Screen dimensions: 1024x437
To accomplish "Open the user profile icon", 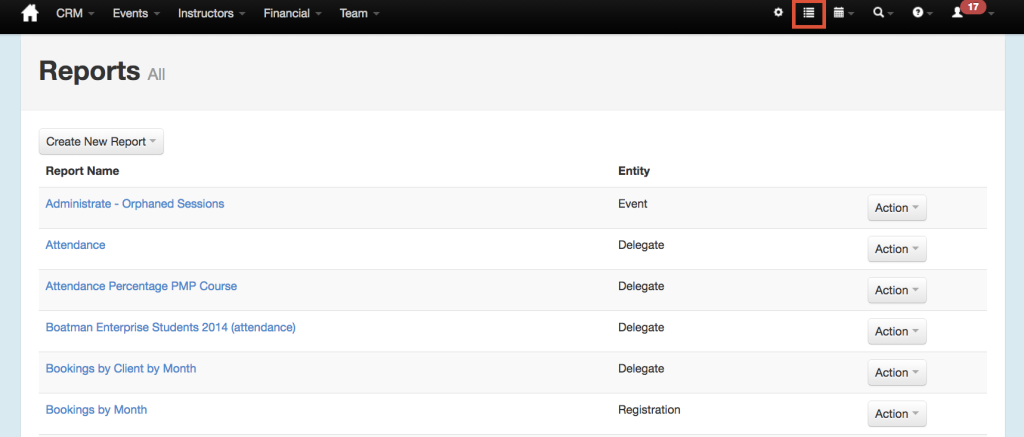I will [x=957, y=13].
